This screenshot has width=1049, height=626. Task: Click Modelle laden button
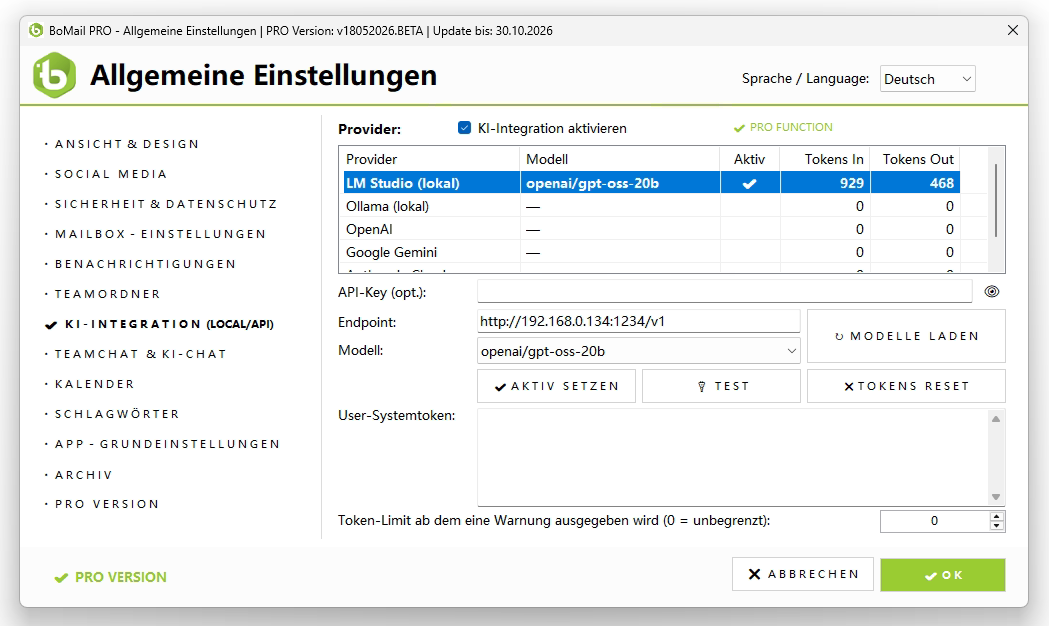pyautogui.click(x=906, y=336)
